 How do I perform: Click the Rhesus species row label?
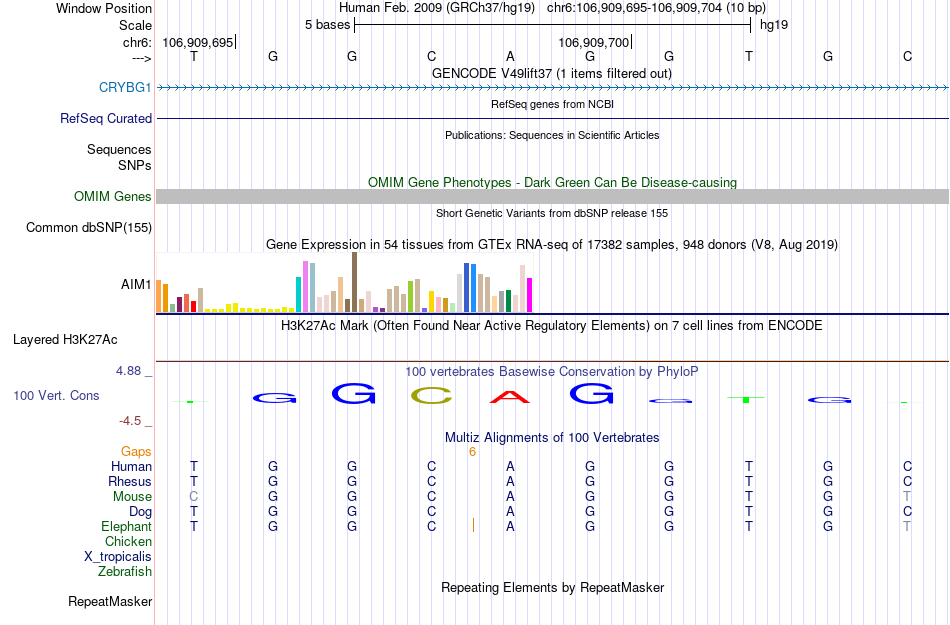coord(130,481)
